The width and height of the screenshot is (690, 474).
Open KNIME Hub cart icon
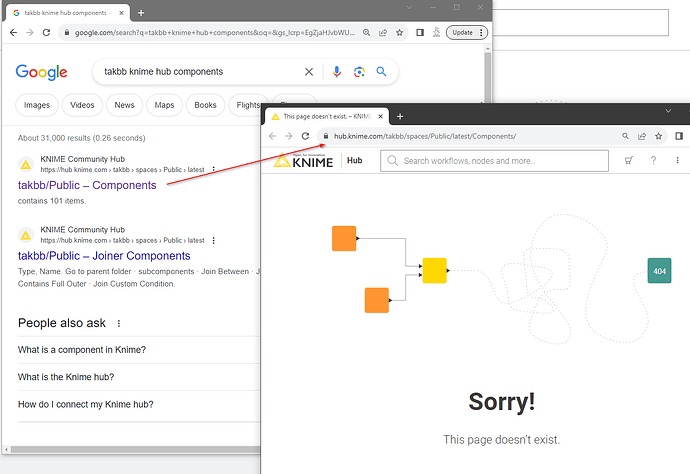tap(629, 161)
